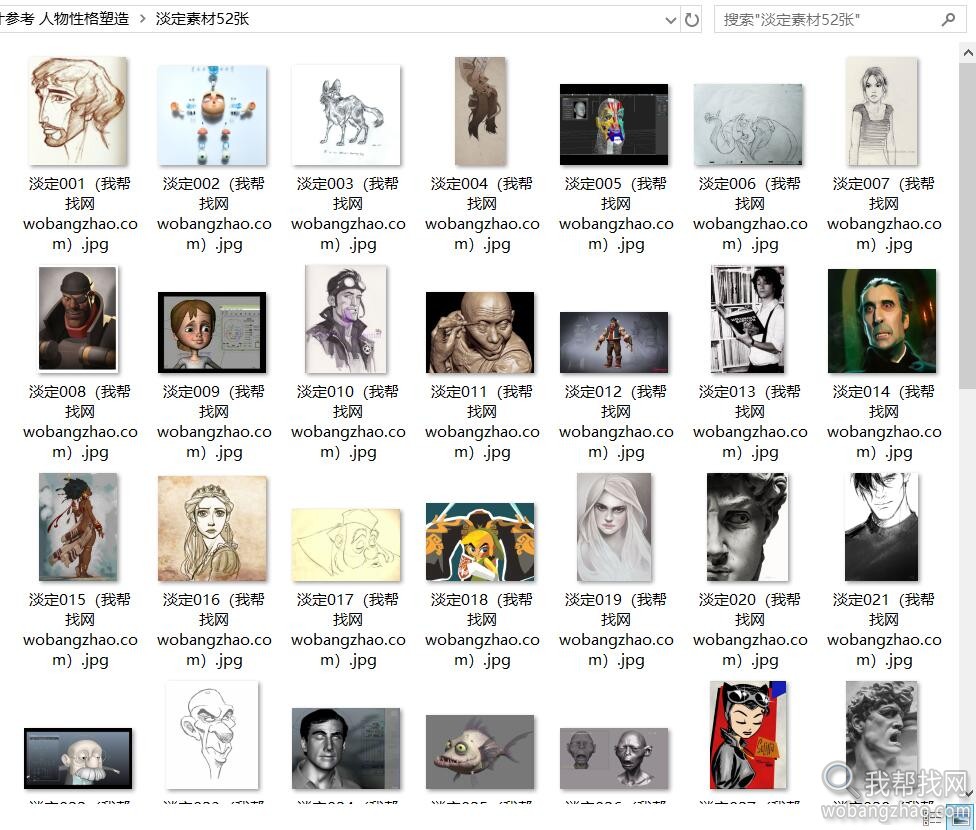Select the gray male bust render thumbnail
Viewport: 976px width, 830px height.
click(346, 748)
